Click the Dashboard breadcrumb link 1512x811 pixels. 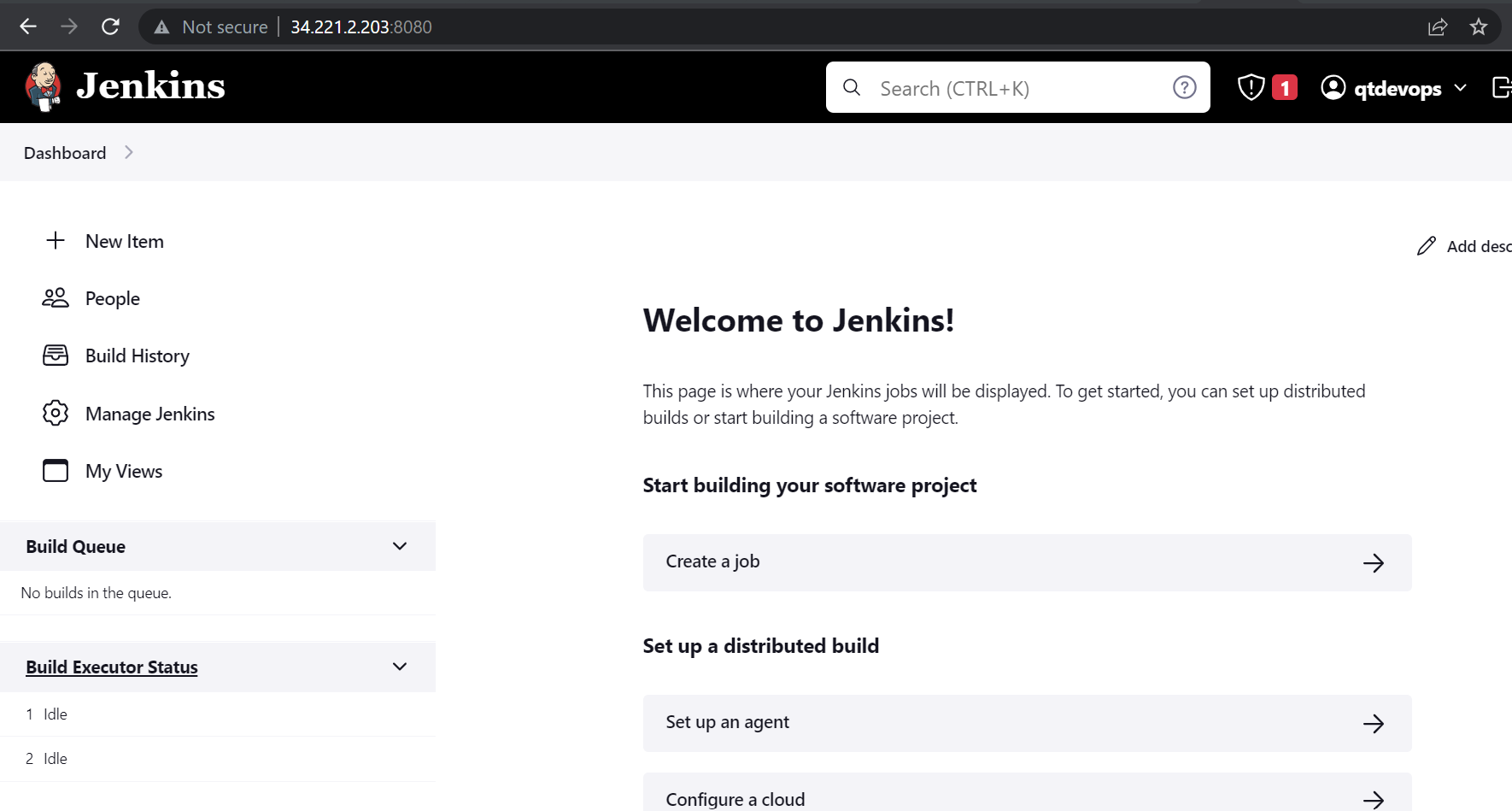point(65,153)
